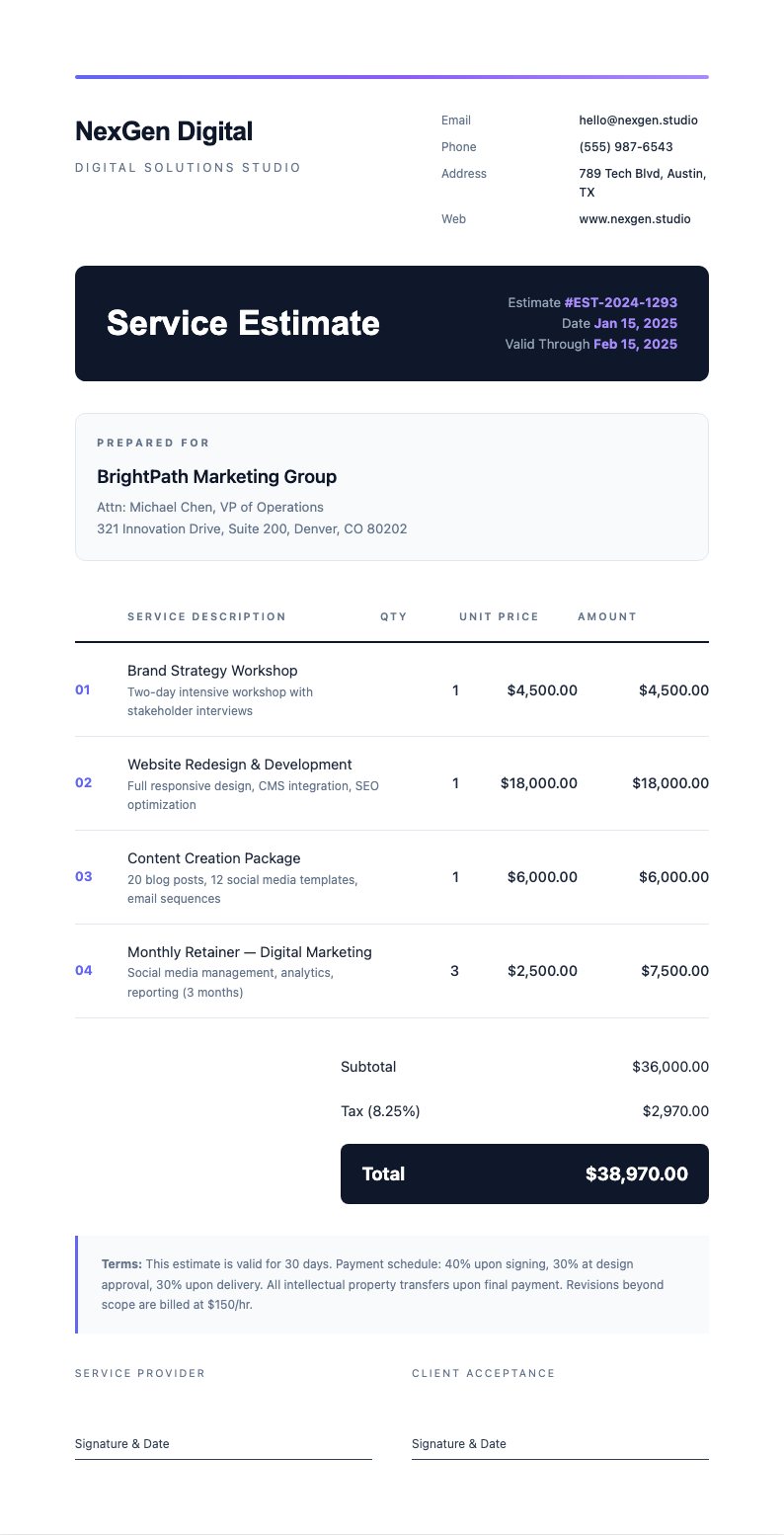The image size is (784, 1535).
Task: Select subtotal value $36,000.00
Action: (670, 1067)
